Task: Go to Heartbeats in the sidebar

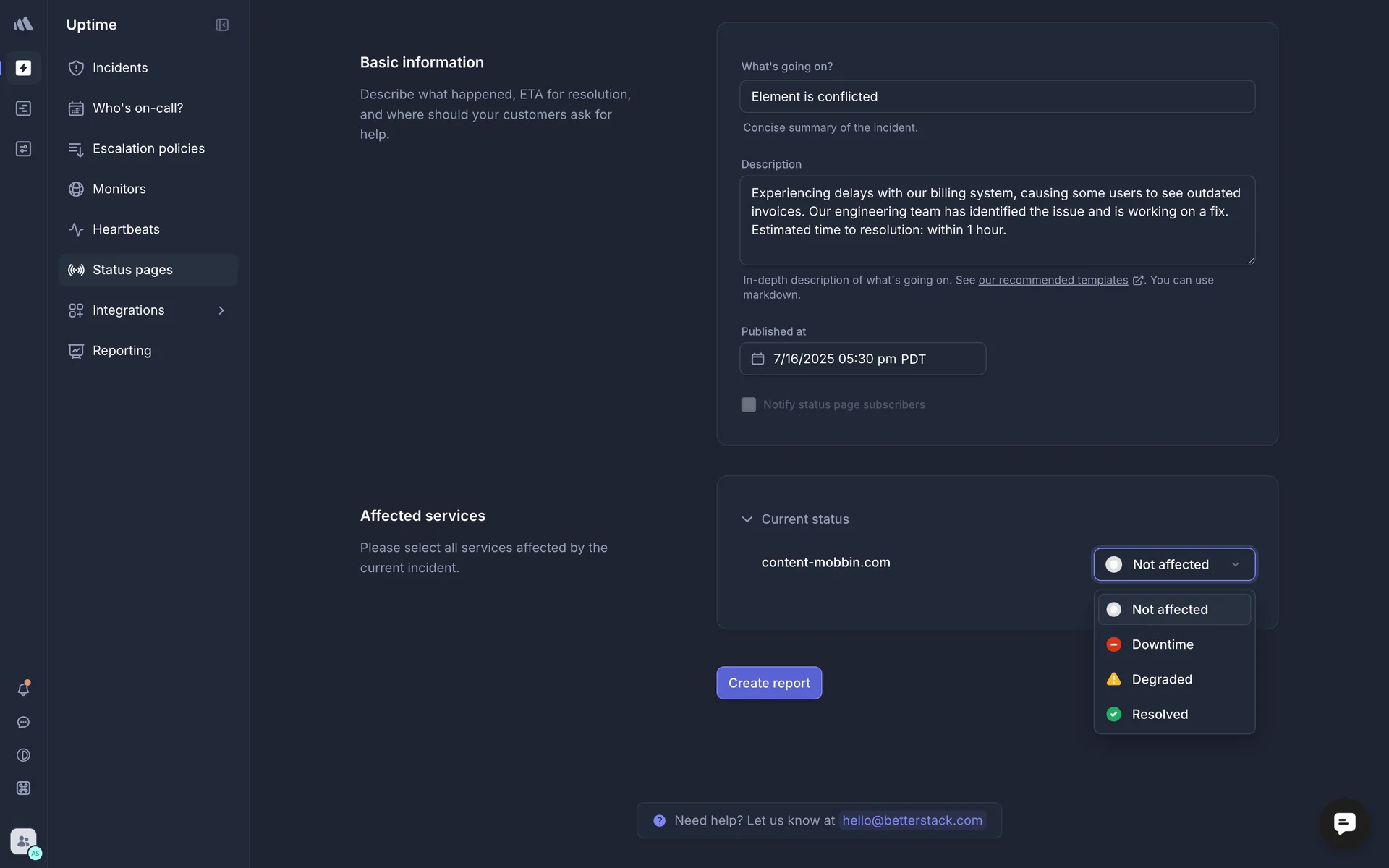Action: (x=126, y=229)
